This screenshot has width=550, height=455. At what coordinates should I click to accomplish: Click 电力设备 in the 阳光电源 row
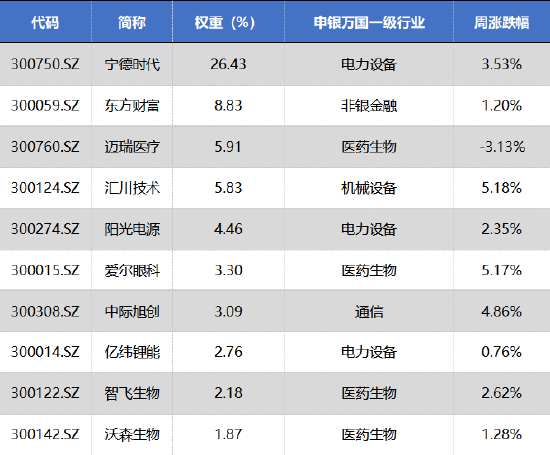point(369,229)
